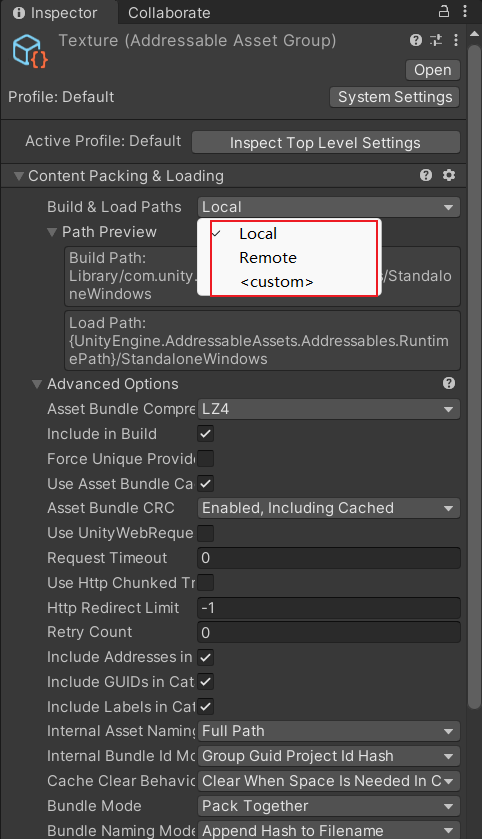Click the Asset Bundle CRC label
Image resolution: width=482 pixels, height=839 pixels.
coord(111,508)
